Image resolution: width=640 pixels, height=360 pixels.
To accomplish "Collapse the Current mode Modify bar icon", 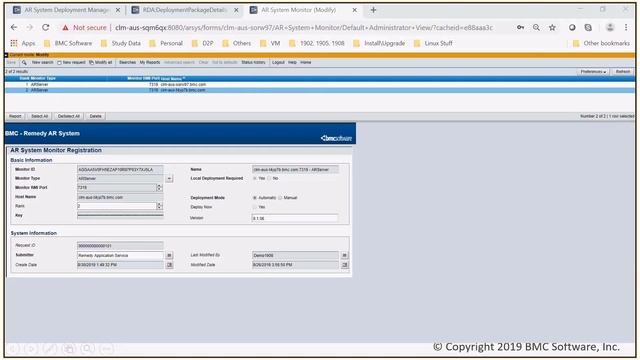I will pyautogui.click(x=6, y=55).
